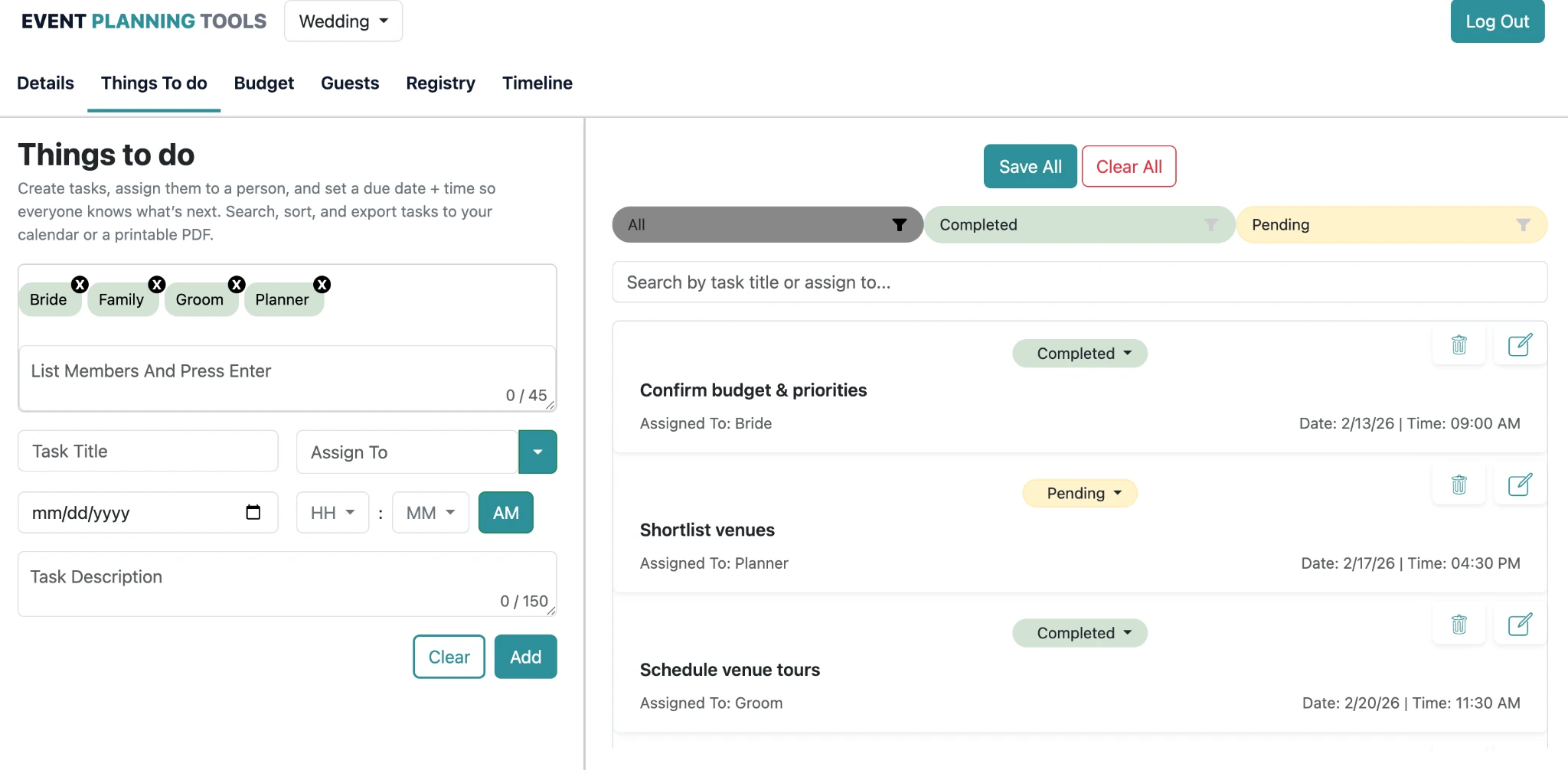Screen dimensions: 1568x770
Task: Open the Timeline tab
Action: click(537, 83)
